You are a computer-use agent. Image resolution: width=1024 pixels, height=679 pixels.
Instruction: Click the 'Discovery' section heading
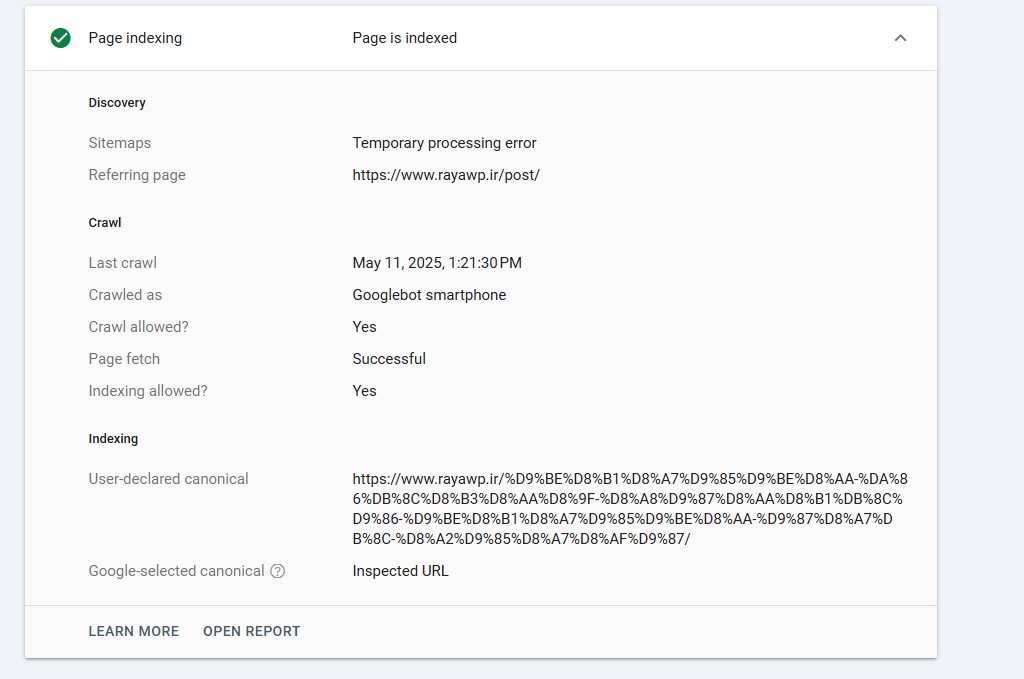tap(117, 103)
